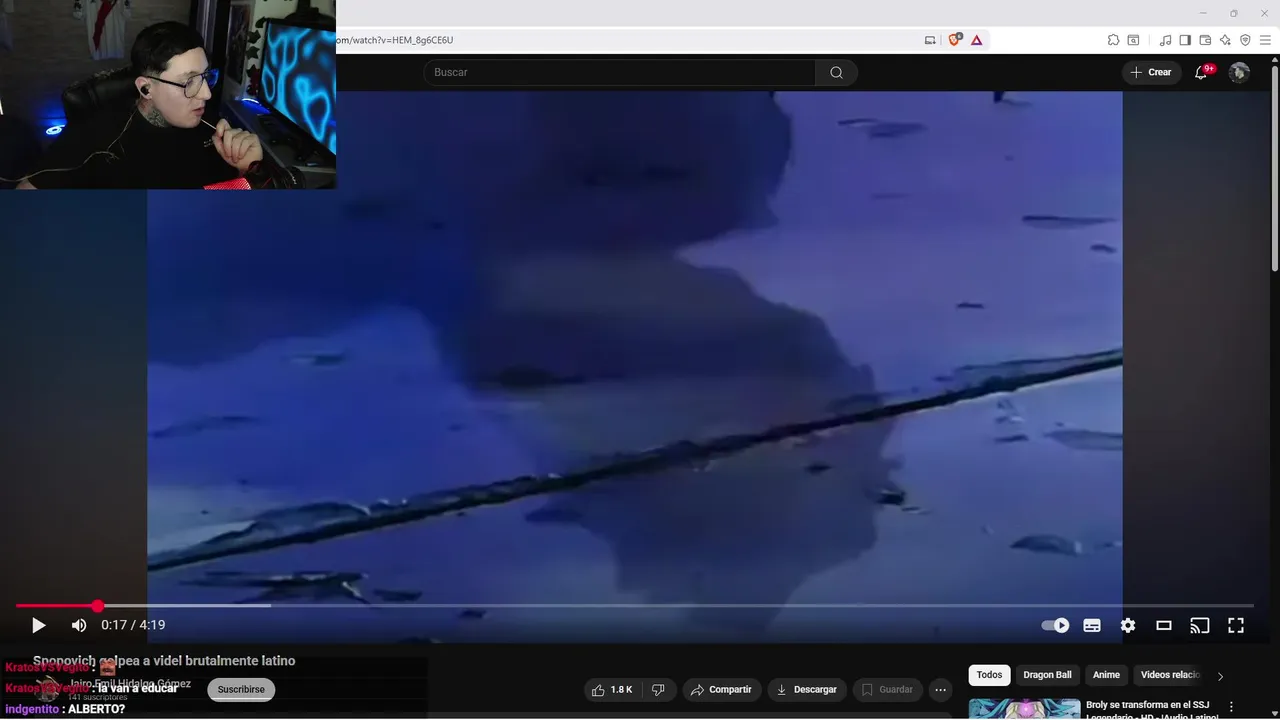1280x720 pixels.
Task: Click the Compartir share button
Action: (721, 689)
